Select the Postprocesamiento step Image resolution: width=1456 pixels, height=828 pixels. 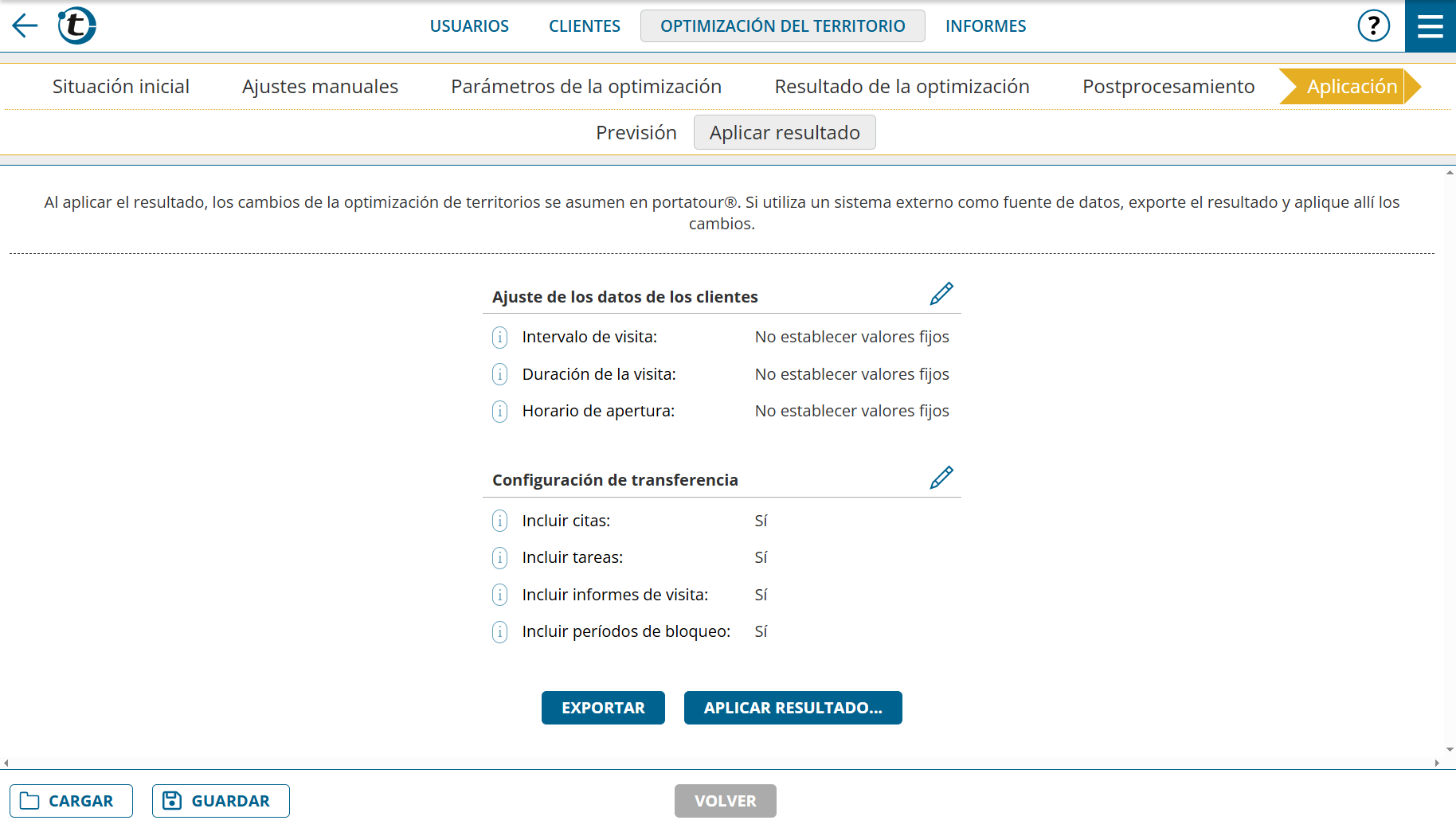coord(1168,87)
